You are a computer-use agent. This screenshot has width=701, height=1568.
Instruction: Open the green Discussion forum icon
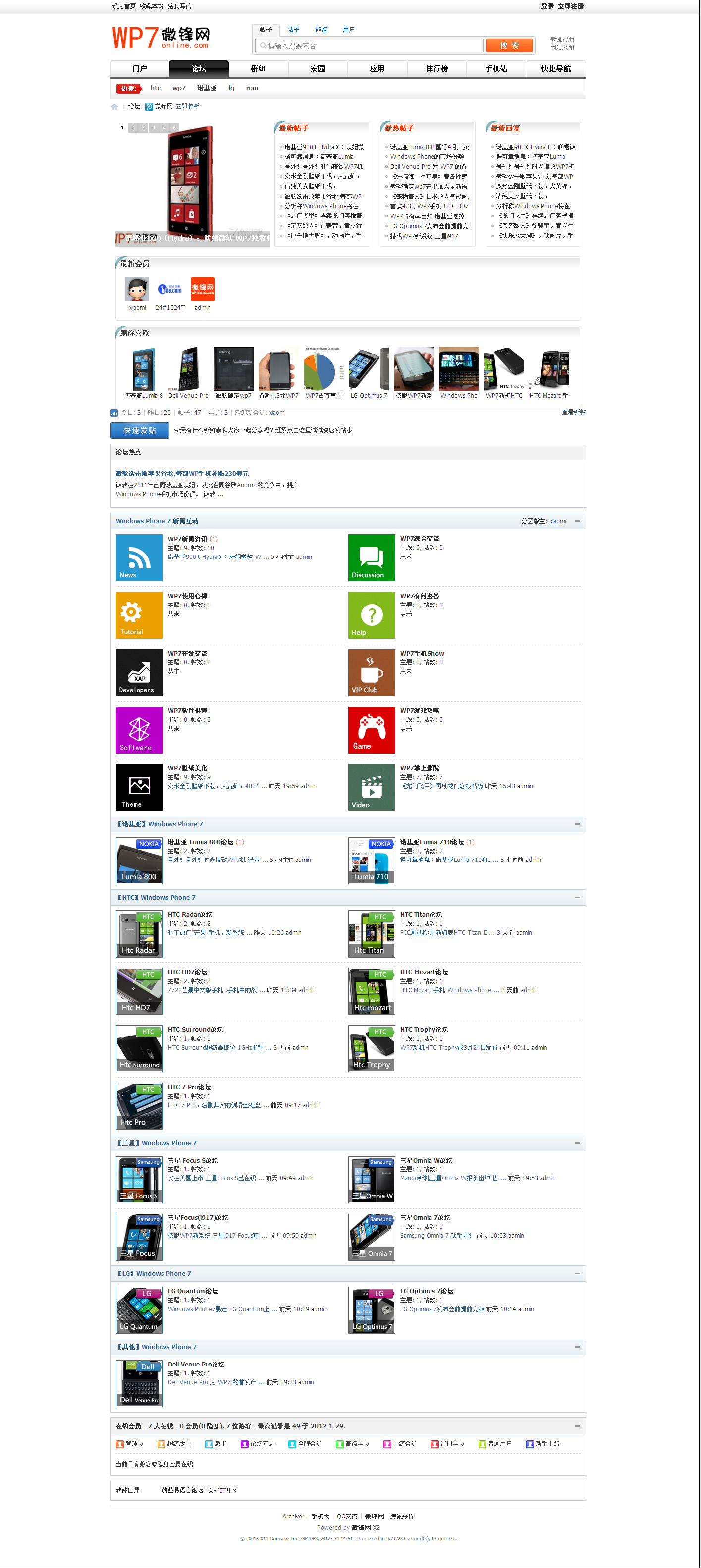click(x=371, y=557)
